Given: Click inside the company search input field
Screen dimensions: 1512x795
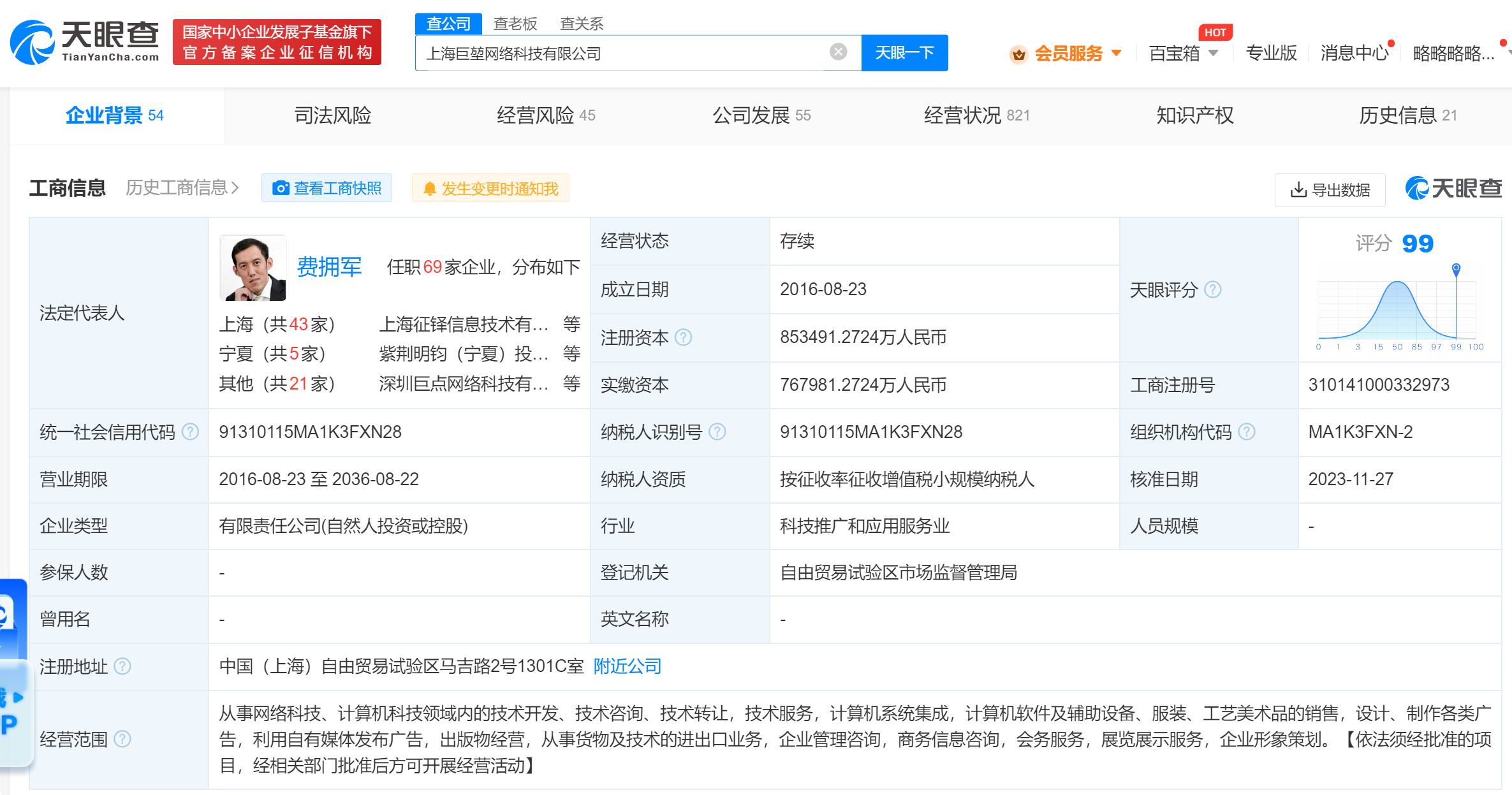Looking at the screenshot, I should tap(606, 52).
